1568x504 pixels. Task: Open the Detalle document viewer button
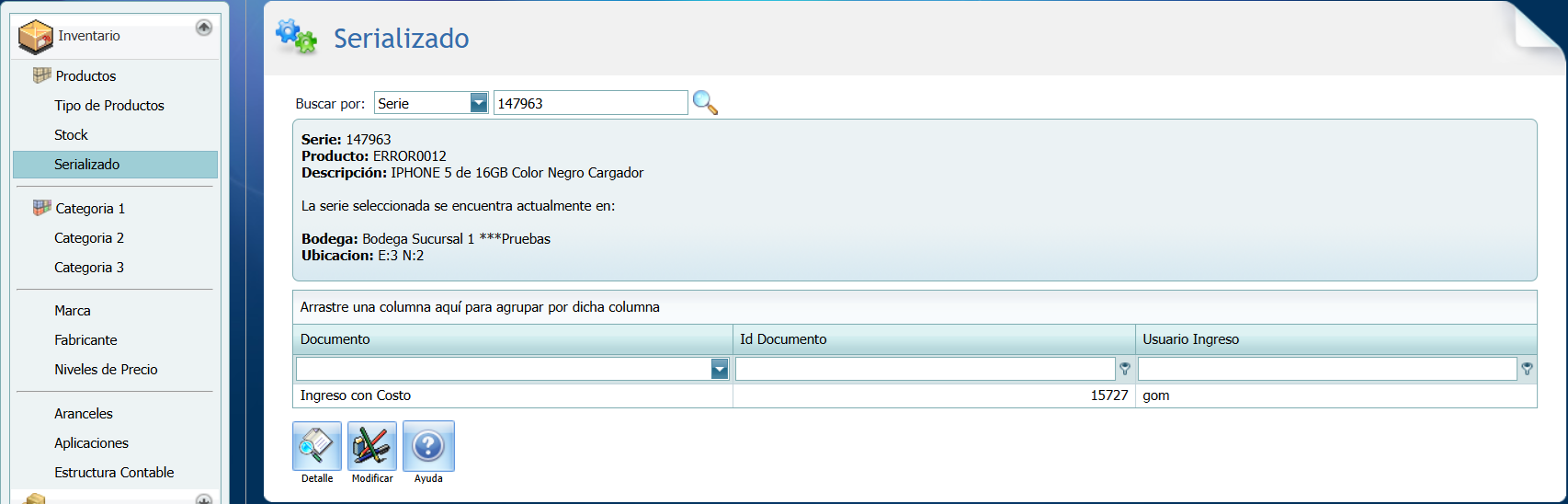coord(317,446)
